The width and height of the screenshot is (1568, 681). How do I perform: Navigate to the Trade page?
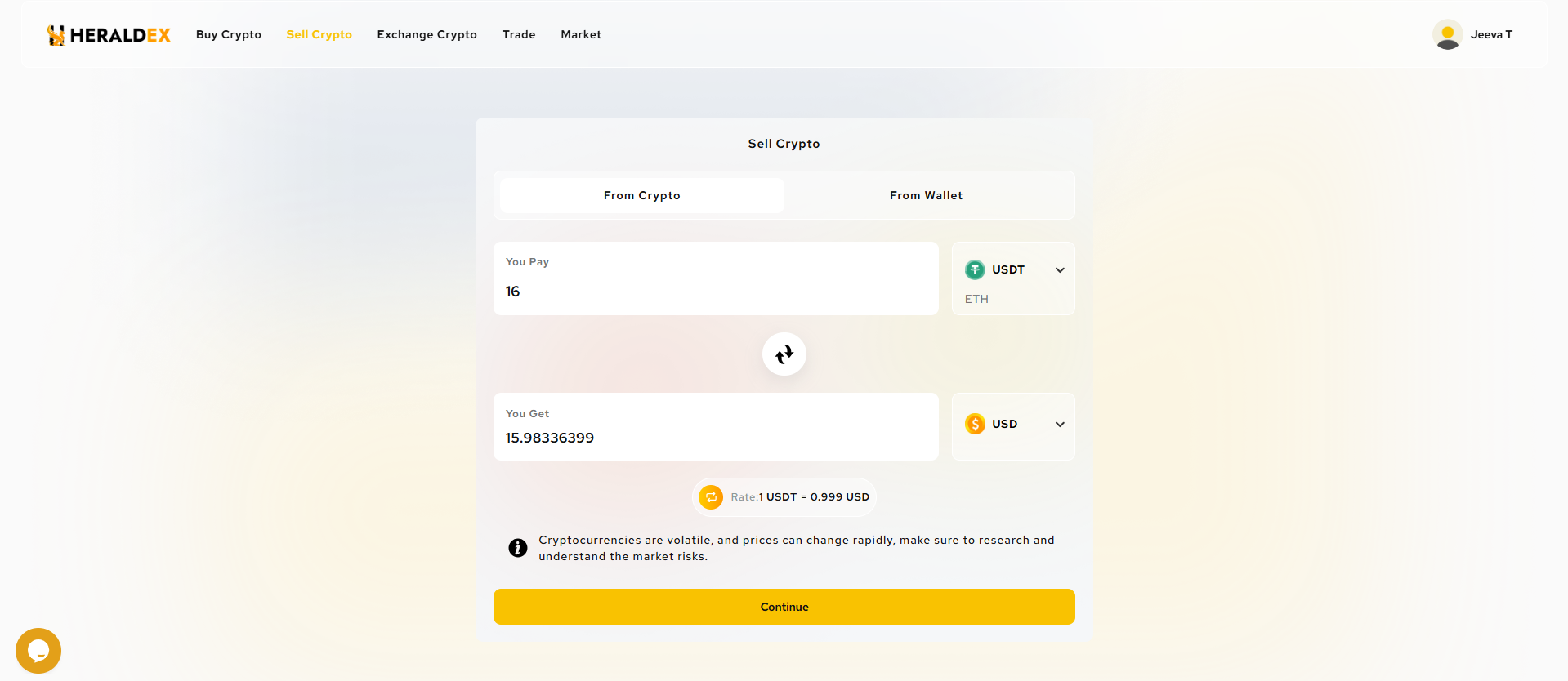point(519,34)
